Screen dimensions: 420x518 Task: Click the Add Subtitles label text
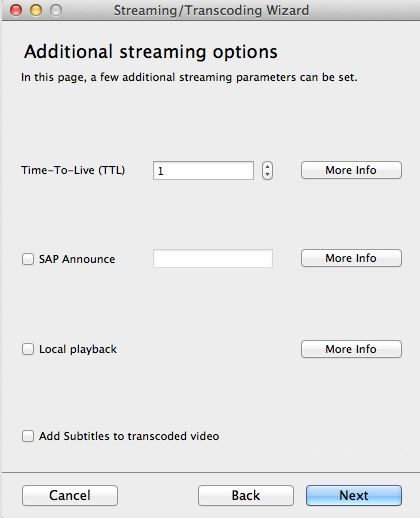click(129, 436)
